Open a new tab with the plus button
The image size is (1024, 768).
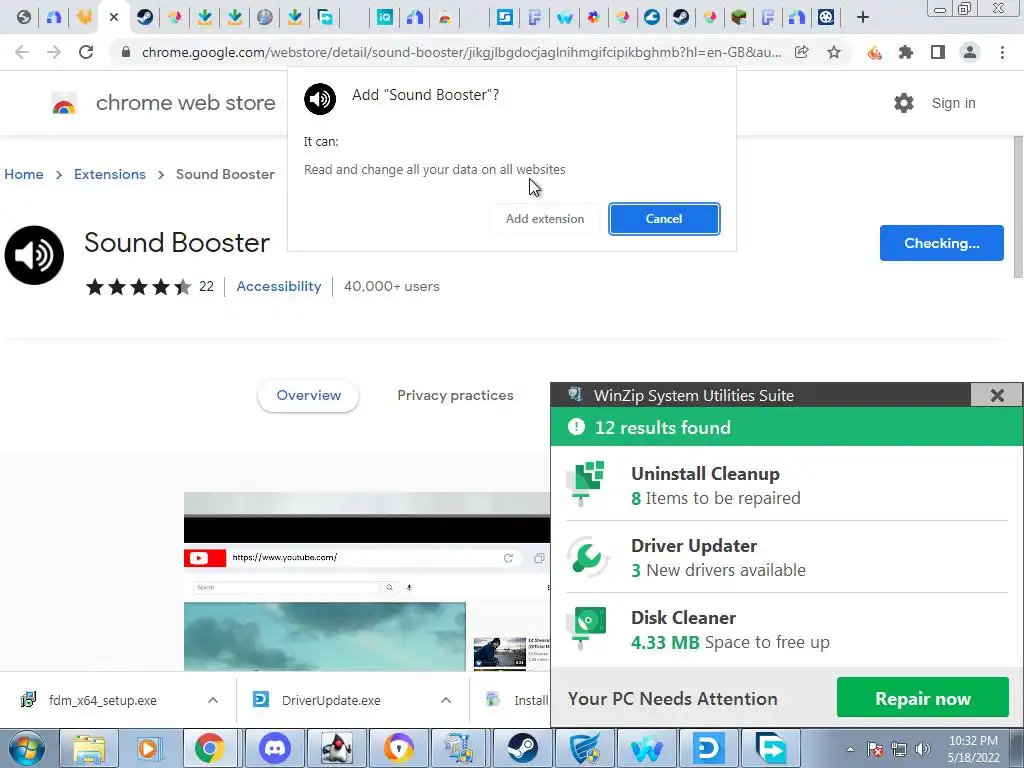[863, 17]
